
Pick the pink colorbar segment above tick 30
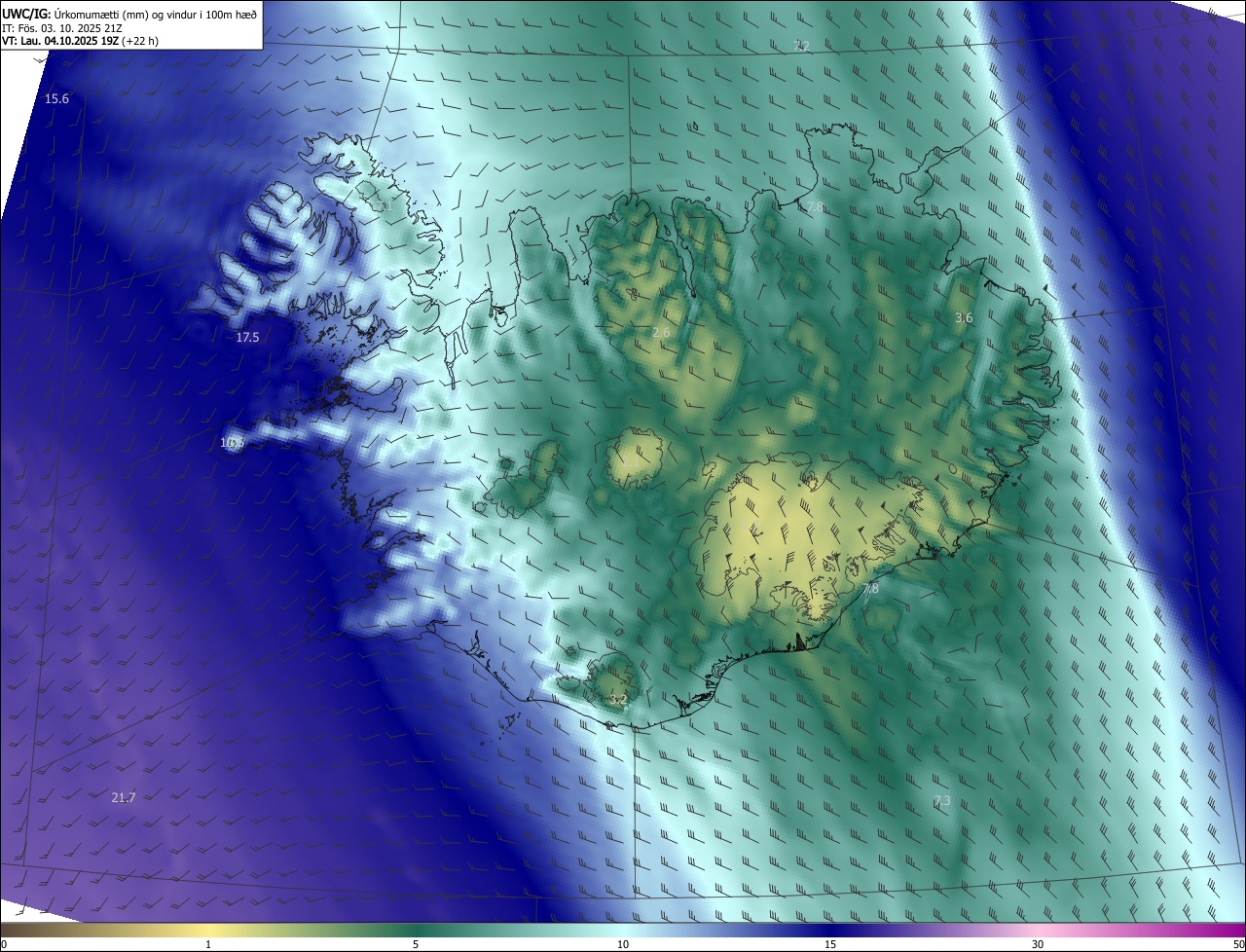pyautogui.click(x=1038, y=930)
